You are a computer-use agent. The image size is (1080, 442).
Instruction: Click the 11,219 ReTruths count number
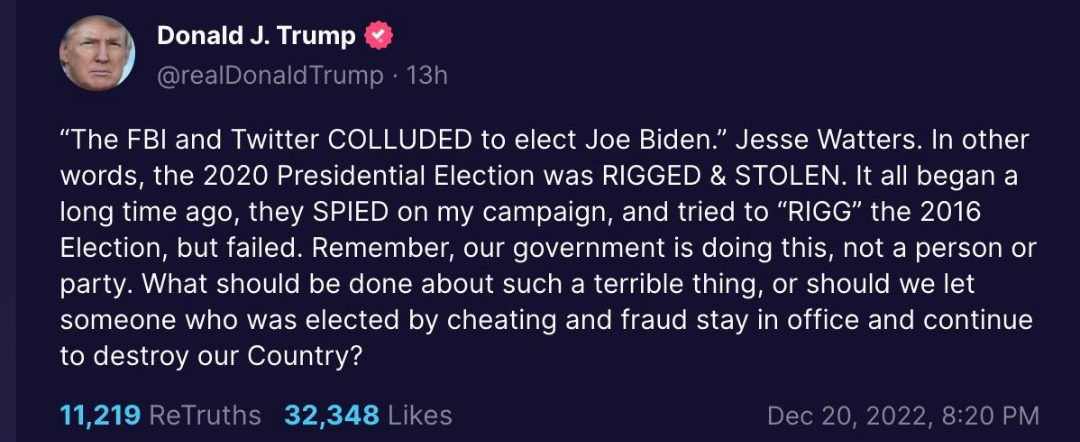(100, 415)
